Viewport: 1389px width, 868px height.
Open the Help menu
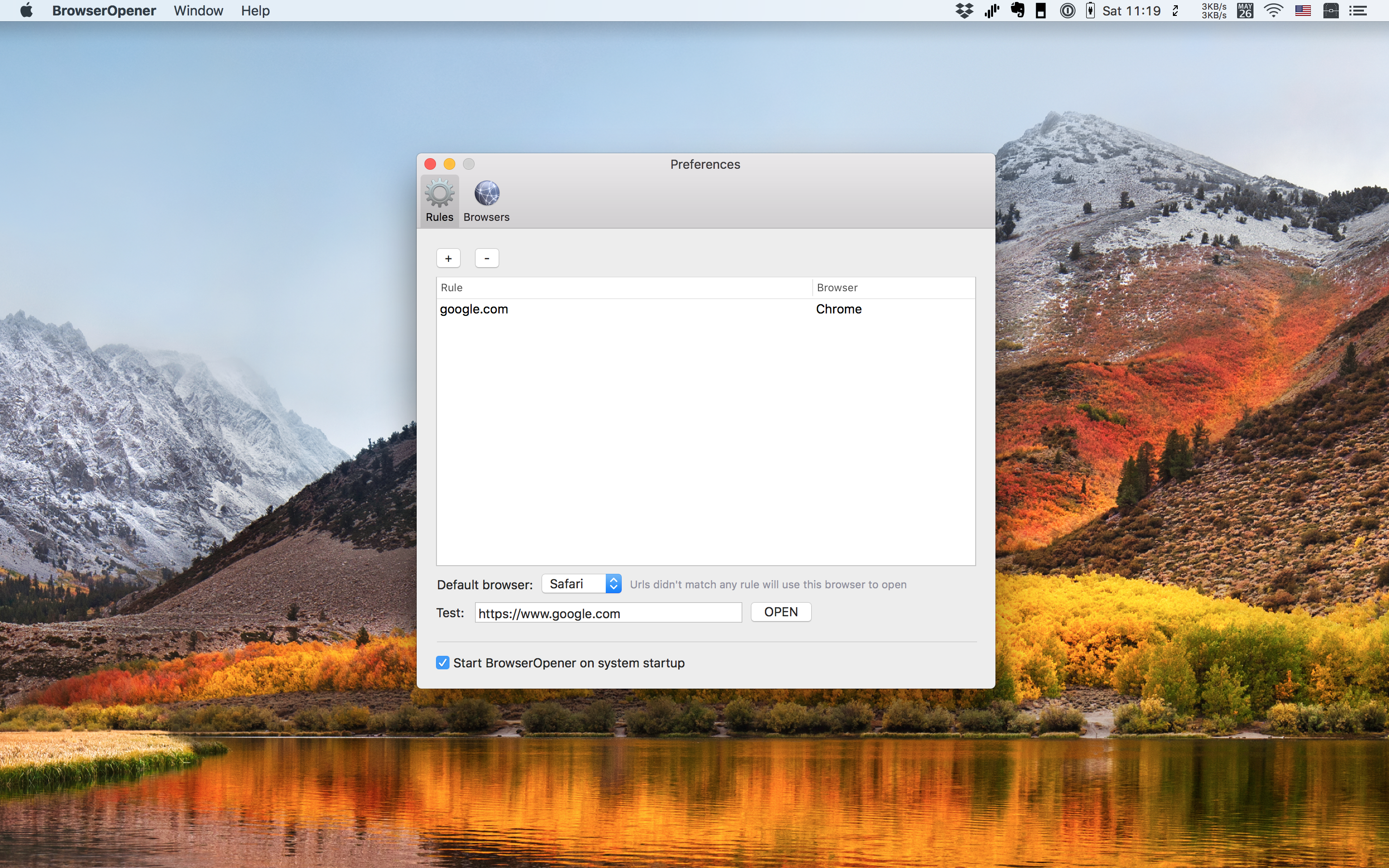pyautogui.click(x=255, y=10)
